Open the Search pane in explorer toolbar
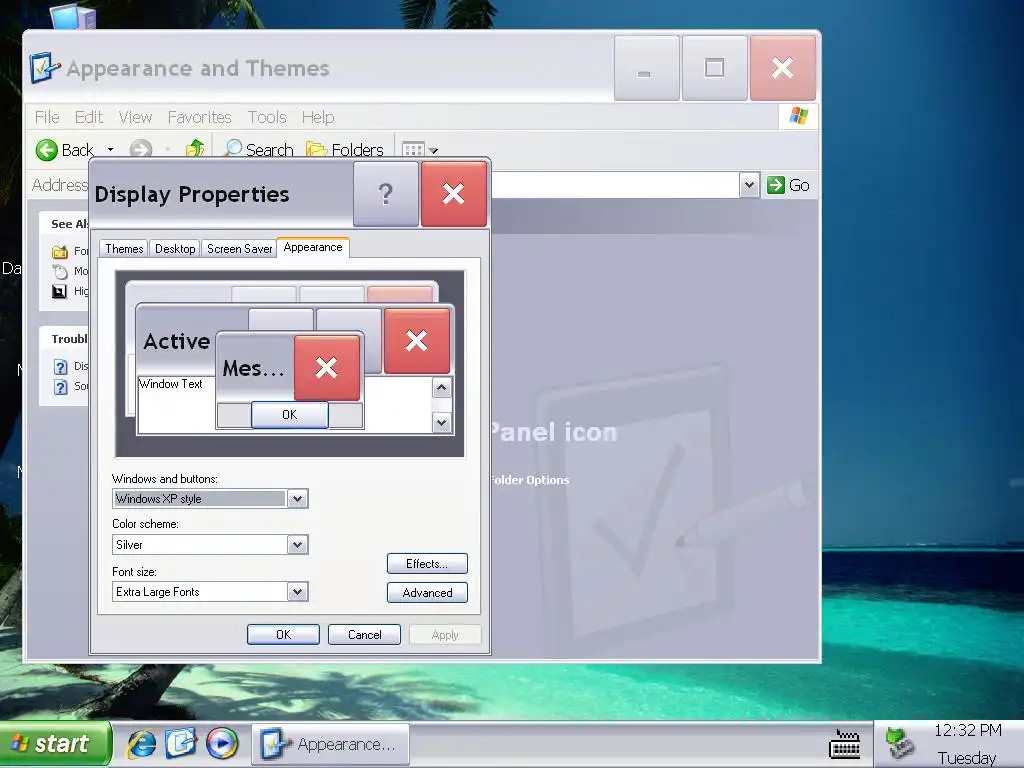The height and width of the screenshot is (768, 1024). (259, 150)
